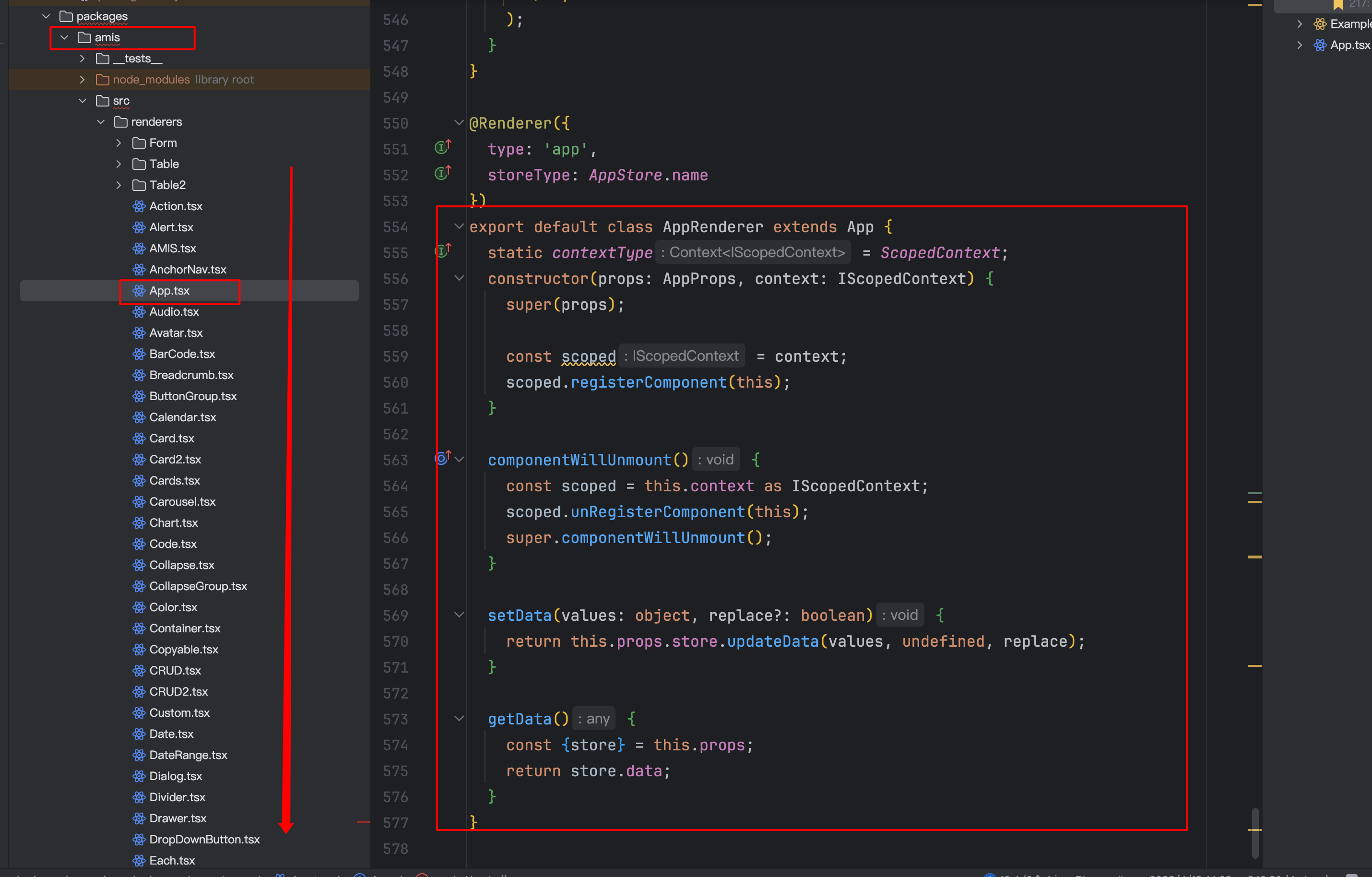The width and height of the screenshot is (1372, 877).
Task: Open Container.tsx in project tree
Action: (x=185, y=628)
